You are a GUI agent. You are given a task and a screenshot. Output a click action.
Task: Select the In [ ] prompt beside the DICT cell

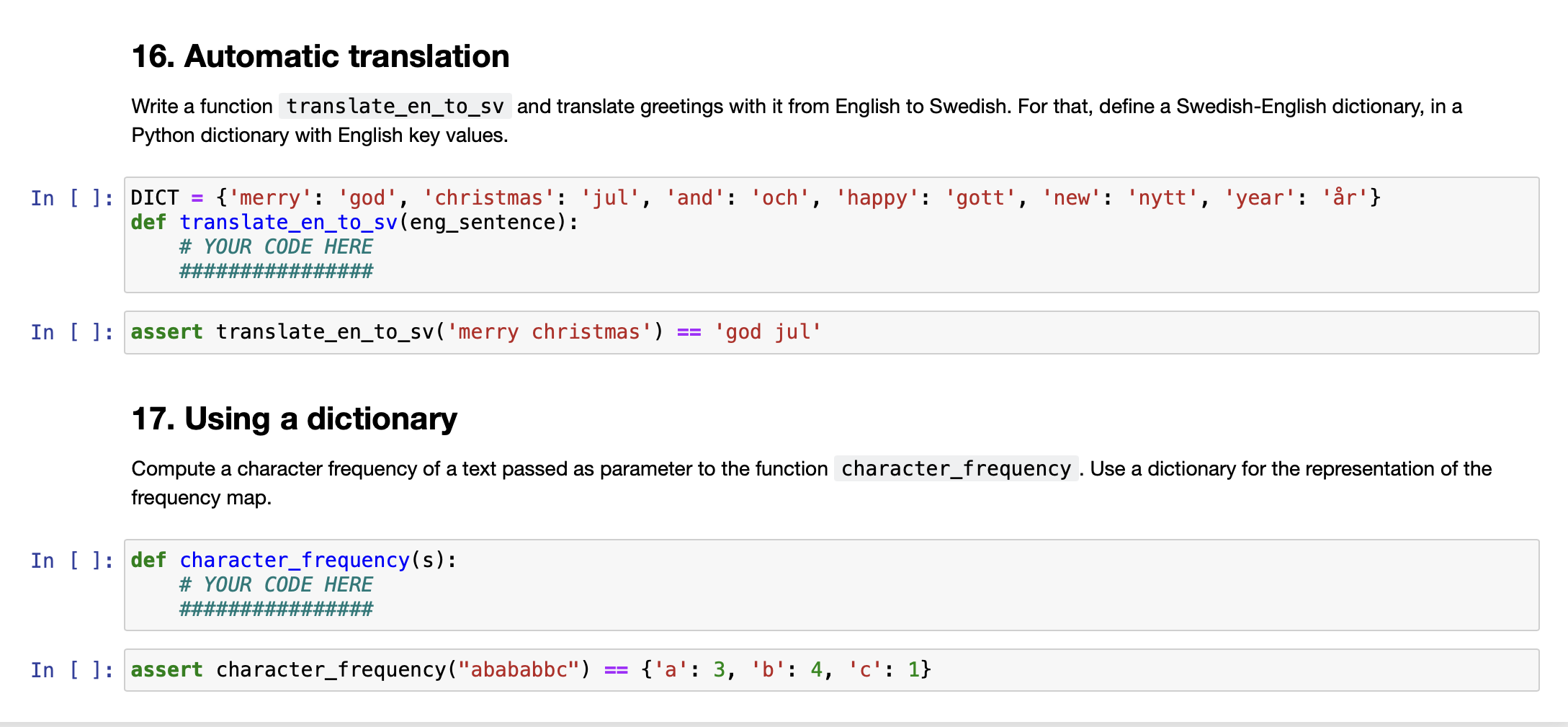click(72, 198)
